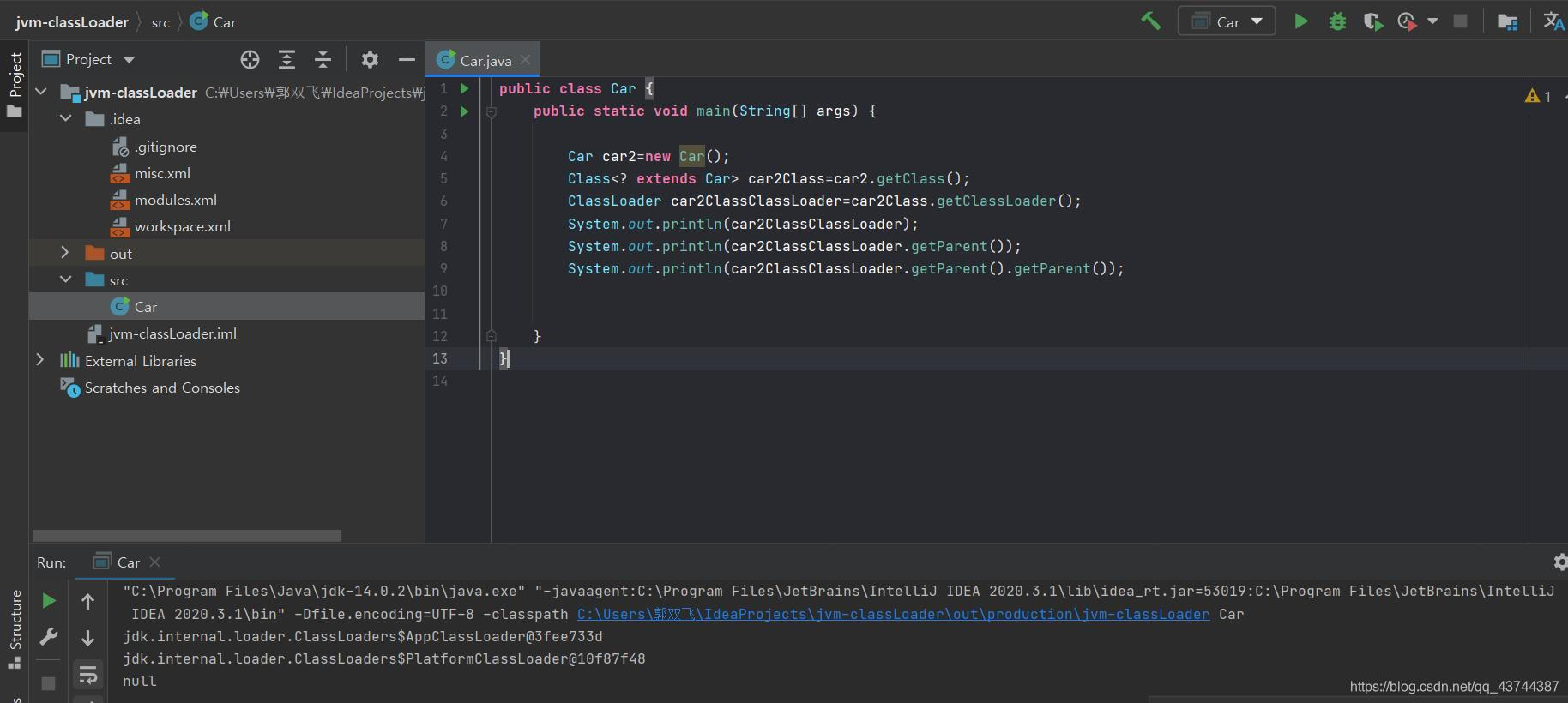Click Project panel horizontal scrollbar
Screen dimensions: 1568x703
tap(187, 536)
